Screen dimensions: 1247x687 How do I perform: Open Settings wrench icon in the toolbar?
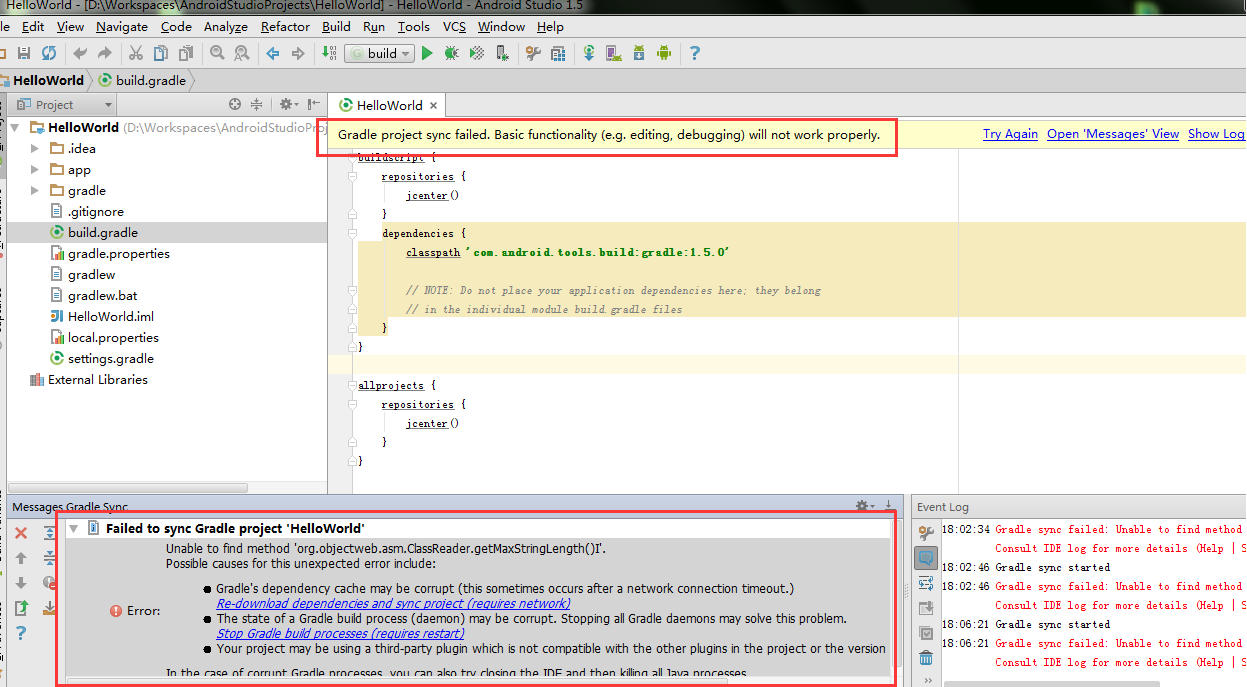coord(533,53)
